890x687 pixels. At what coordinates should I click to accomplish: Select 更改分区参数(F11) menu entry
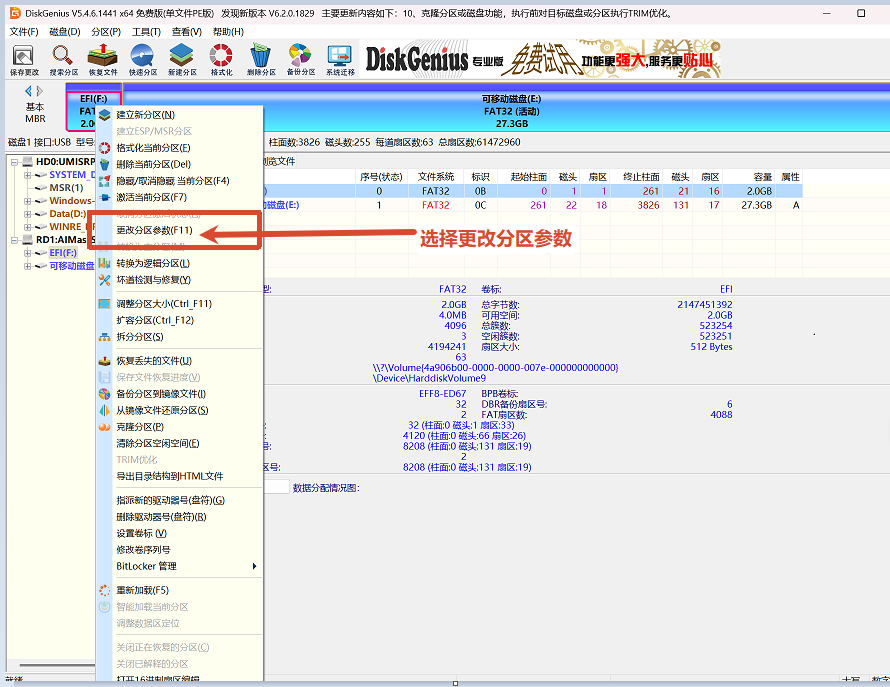[x=179, y=230]
